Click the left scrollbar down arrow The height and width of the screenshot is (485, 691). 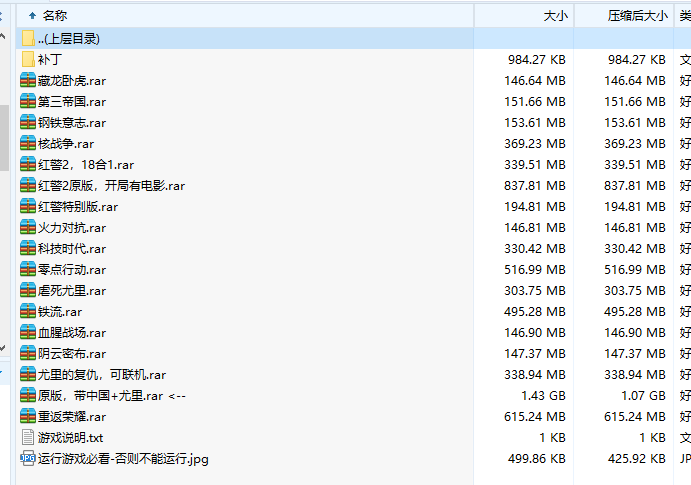(x=3, y=348)
